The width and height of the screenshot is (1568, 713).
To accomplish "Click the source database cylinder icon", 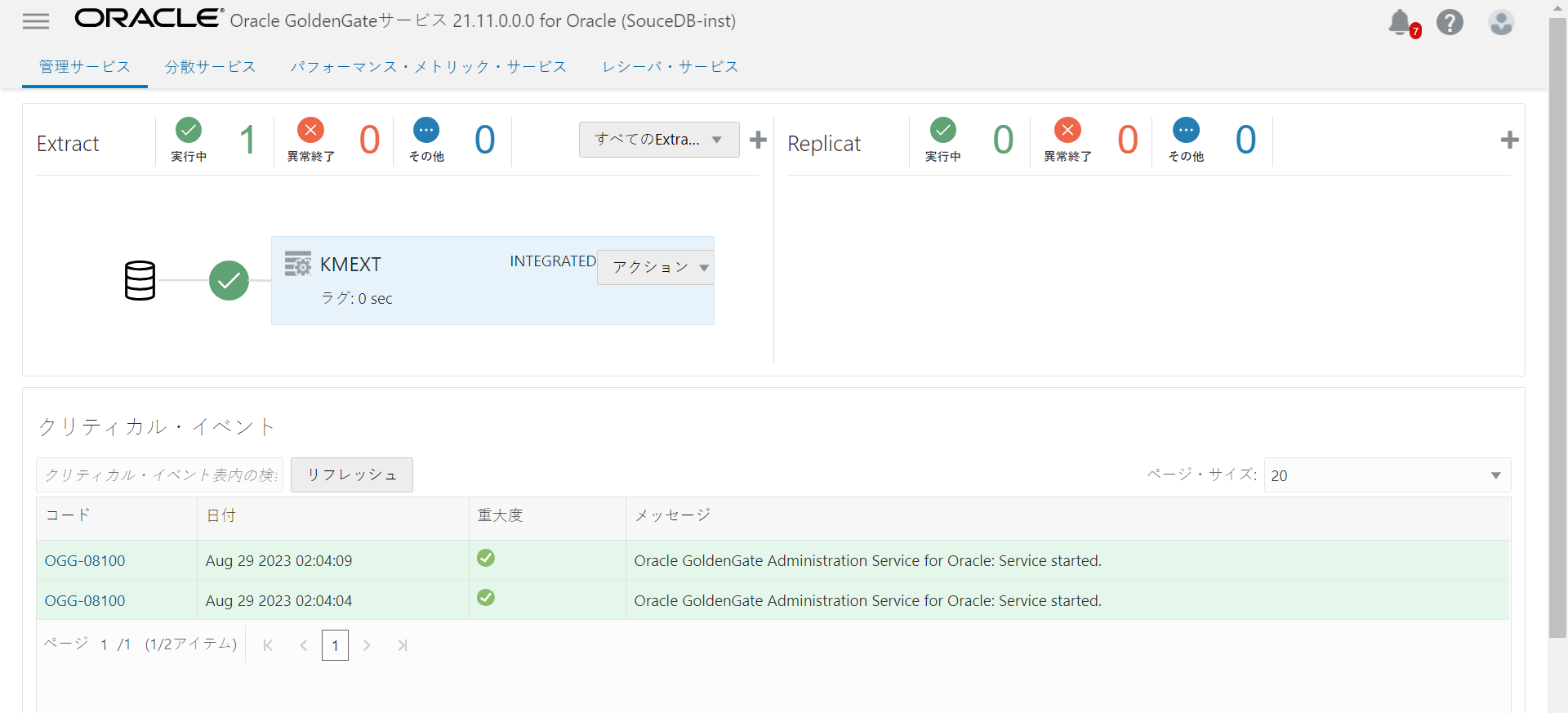I will [140, 280].
